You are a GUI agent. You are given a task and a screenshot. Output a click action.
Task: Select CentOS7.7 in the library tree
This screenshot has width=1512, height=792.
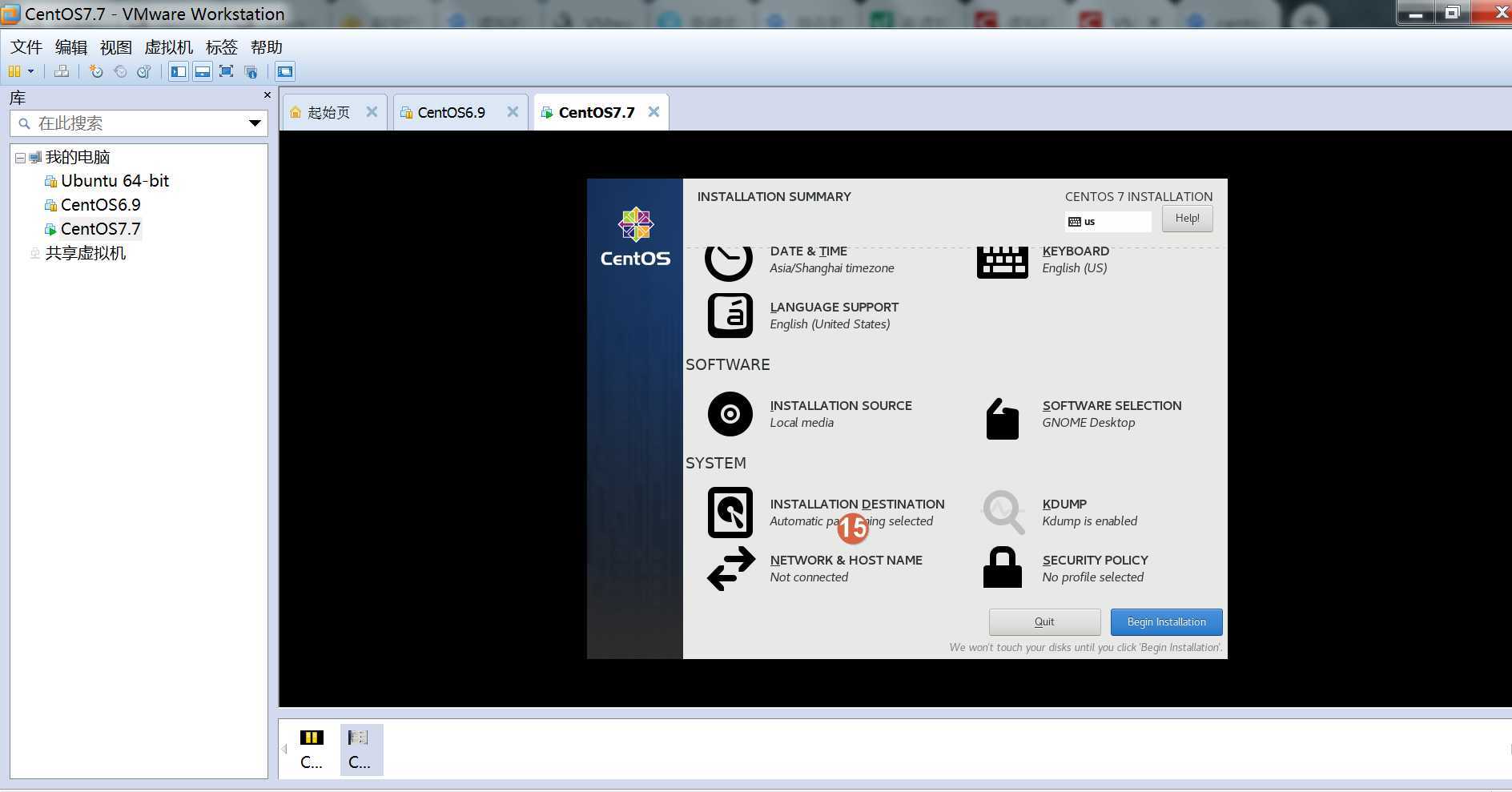click(x=100, y=229)
